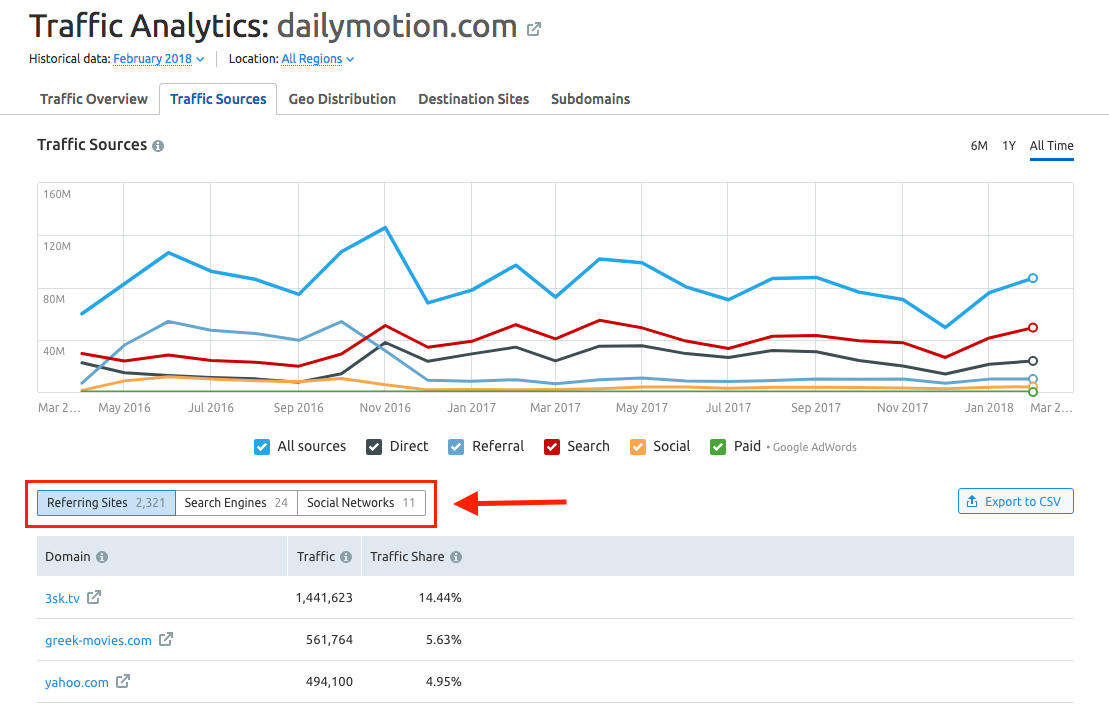This screenshot has height=709, width=1109.
Task: Switch chart range to 1Y
Action: point(1010,144)
